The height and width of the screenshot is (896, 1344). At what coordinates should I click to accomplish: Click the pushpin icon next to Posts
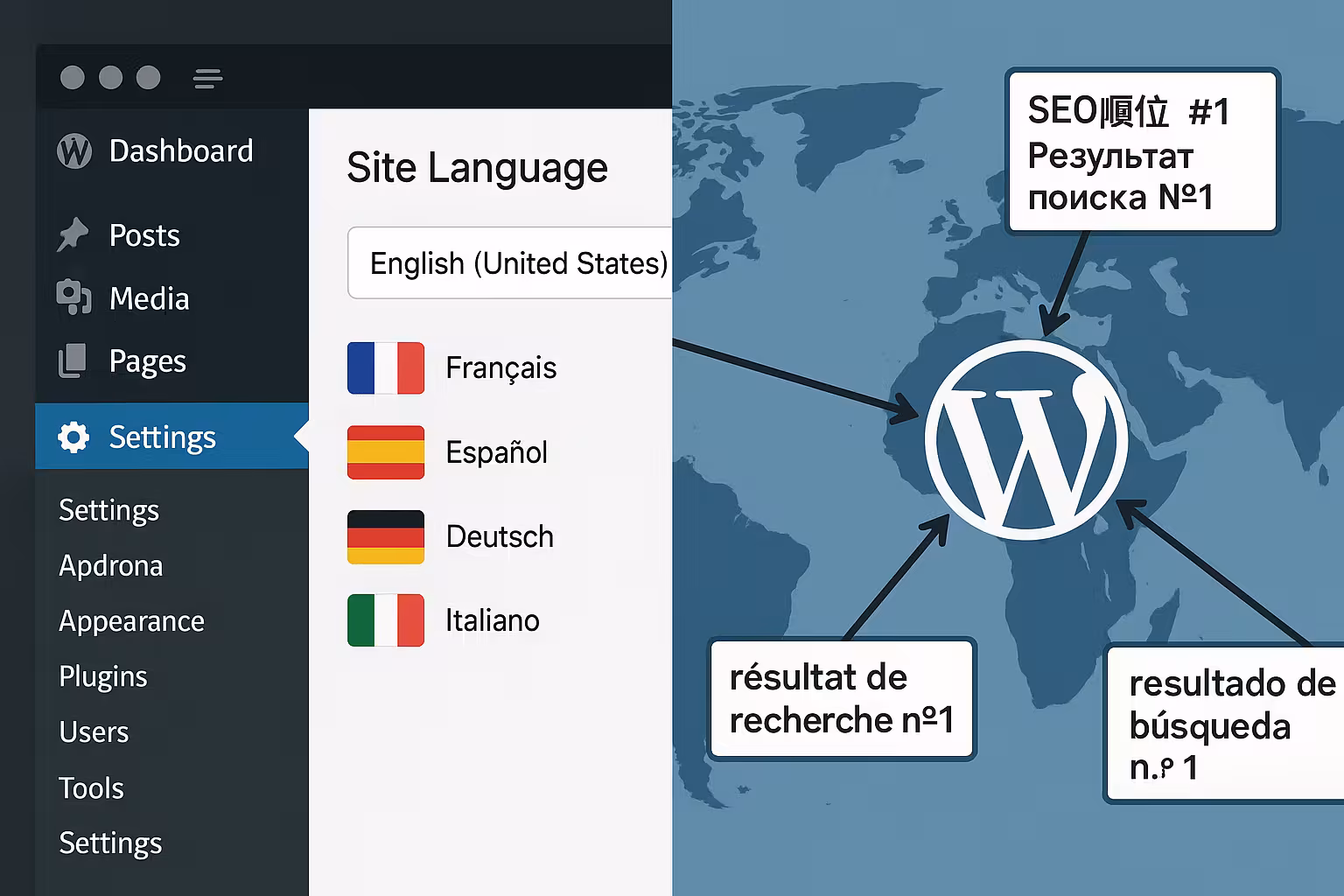point(73,234)
